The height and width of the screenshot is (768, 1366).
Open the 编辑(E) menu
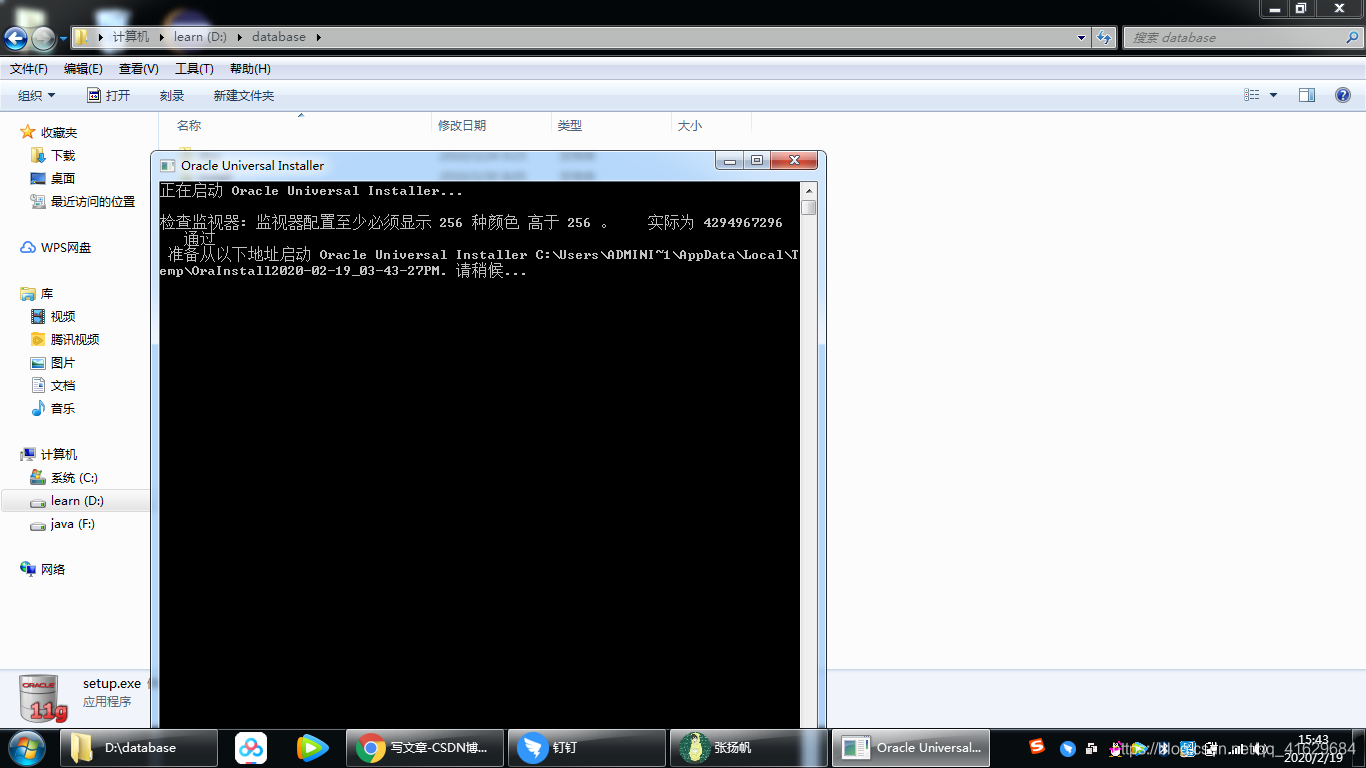pyautogui.click(x=83, y=69)
